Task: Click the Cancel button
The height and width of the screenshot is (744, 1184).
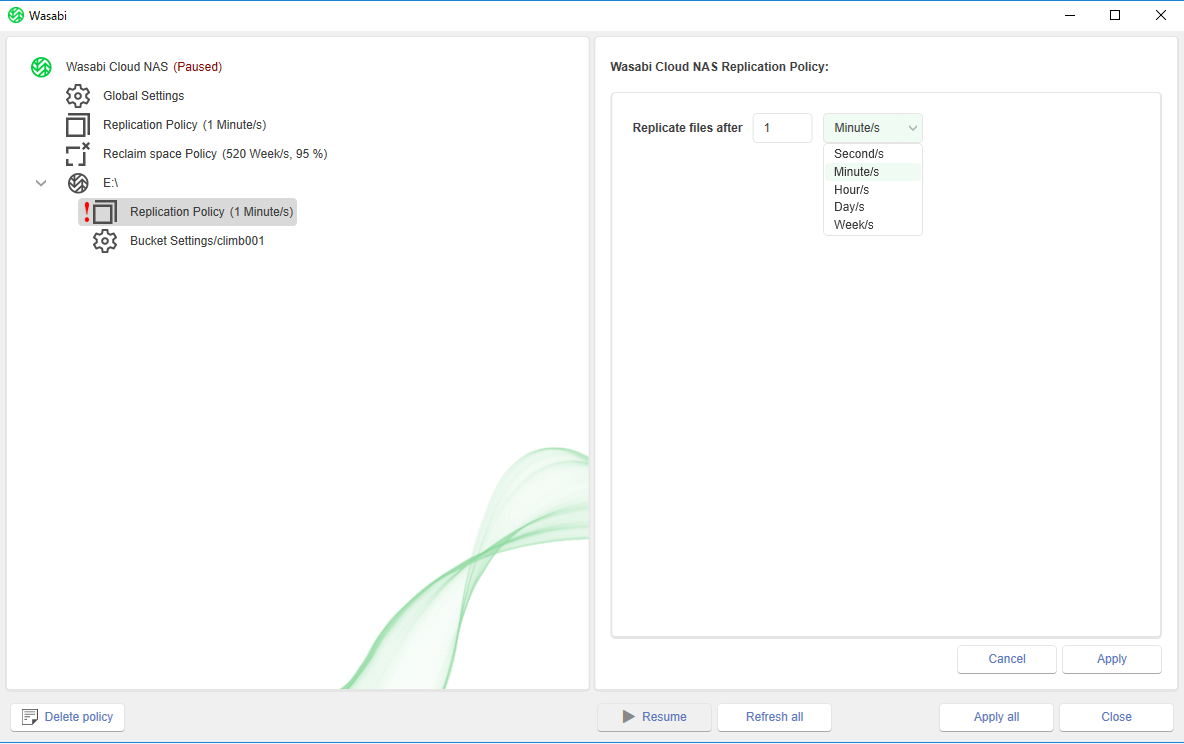Action: coord(1007,659)
